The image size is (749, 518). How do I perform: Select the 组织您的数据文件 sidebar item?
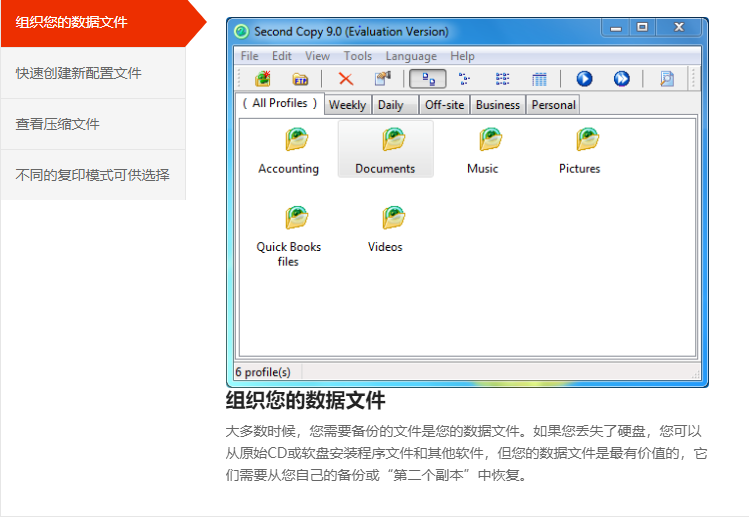[94, 22]
